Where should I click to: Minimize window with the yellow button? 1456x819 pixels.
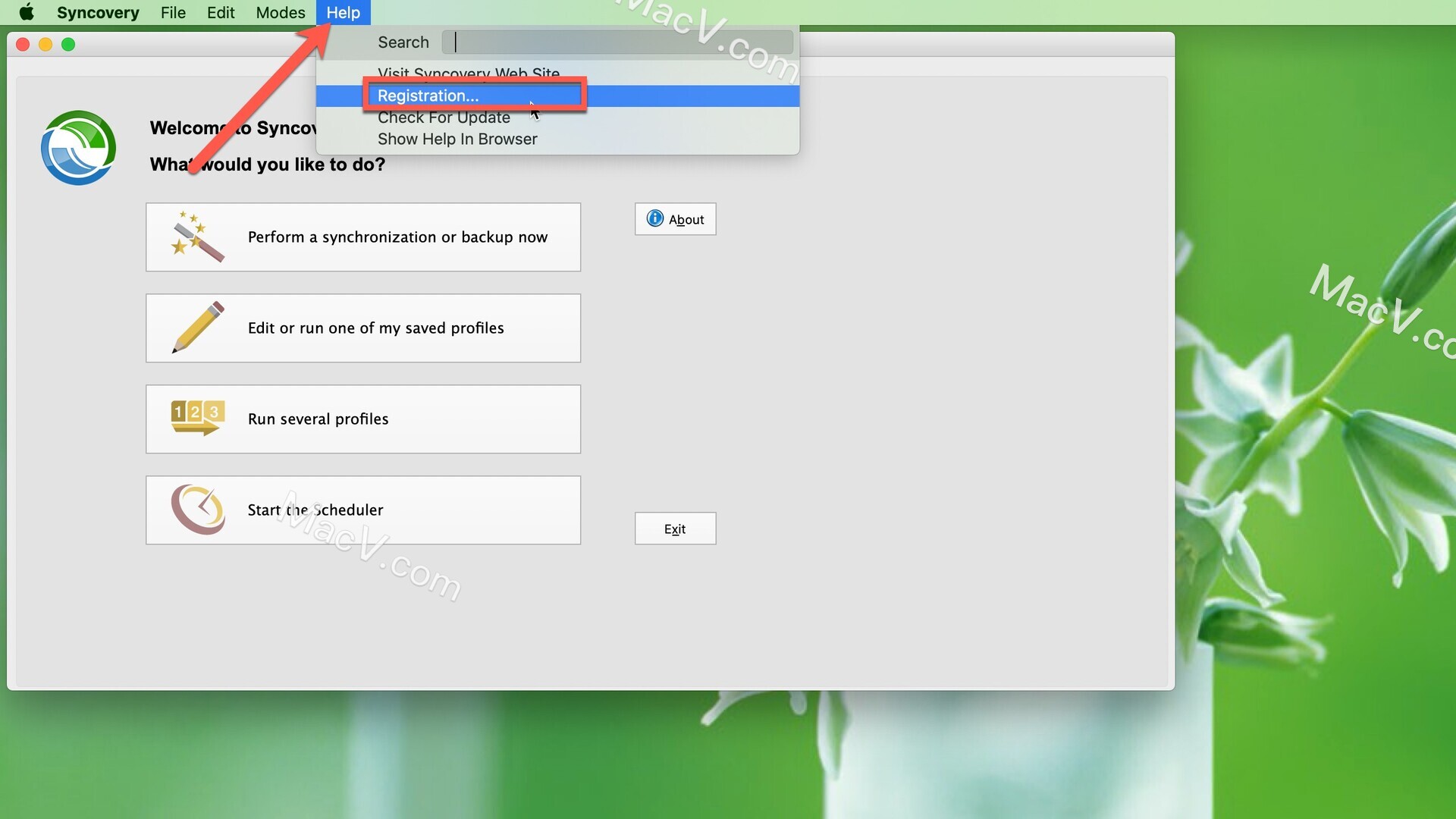(x=45, y=45)
